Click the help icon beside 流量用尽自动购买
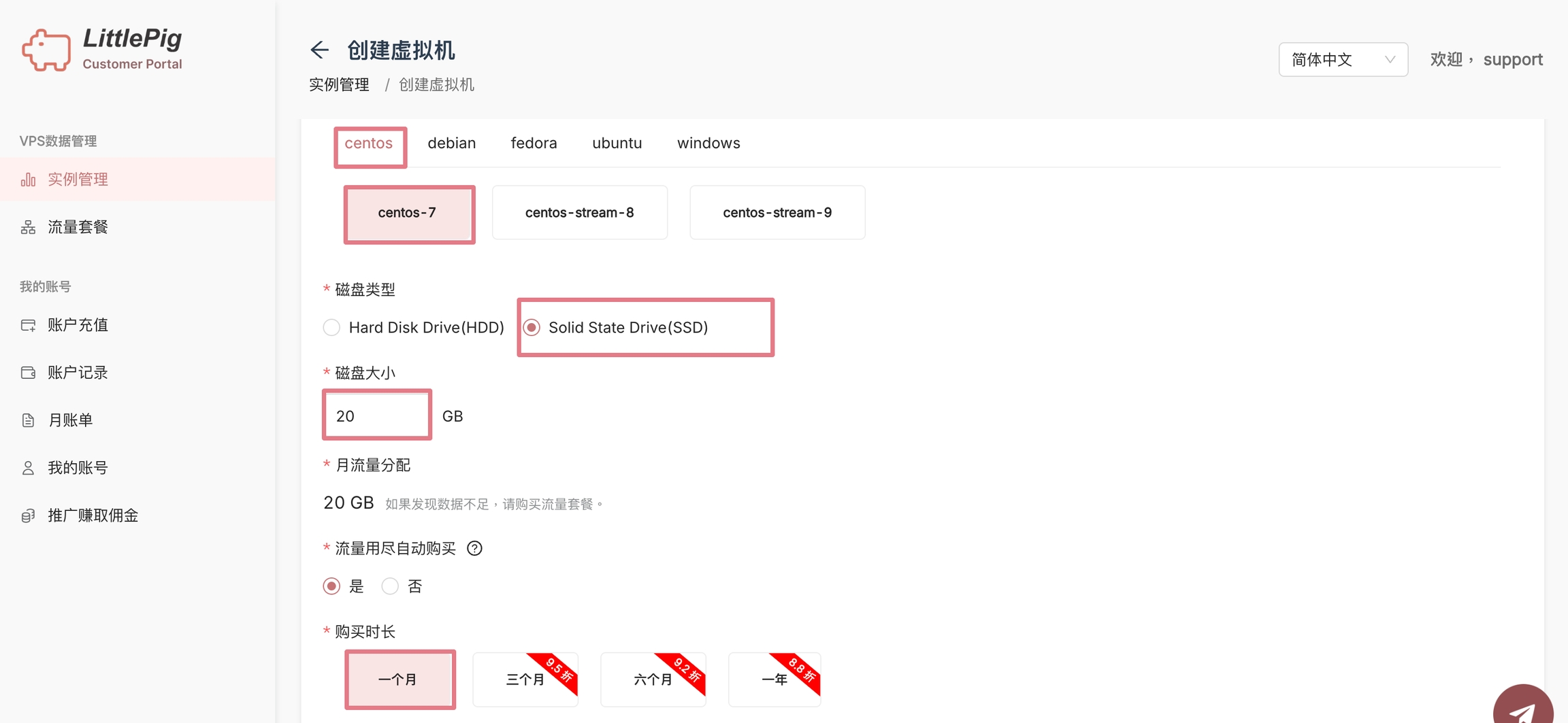Image resolution: width=1568 pixels, height=723 pixels. click(x=474, y=548)
